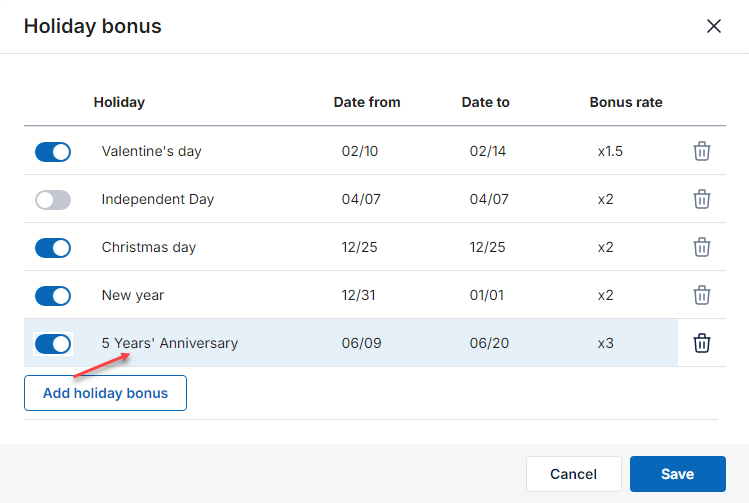Edit the New year end date 01/01

pyautogui.click(x=486, y=295)
